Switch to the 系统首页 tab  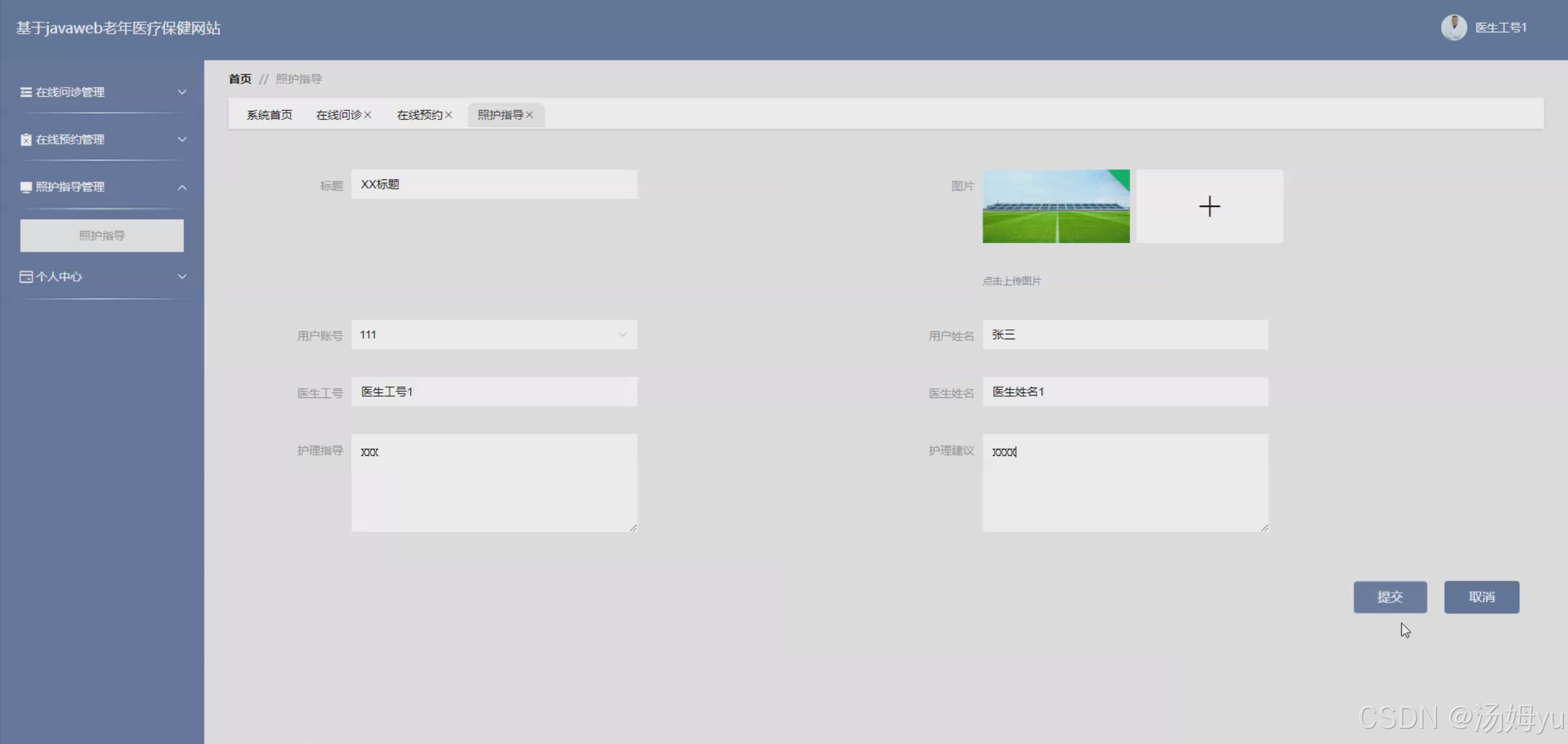269,115
